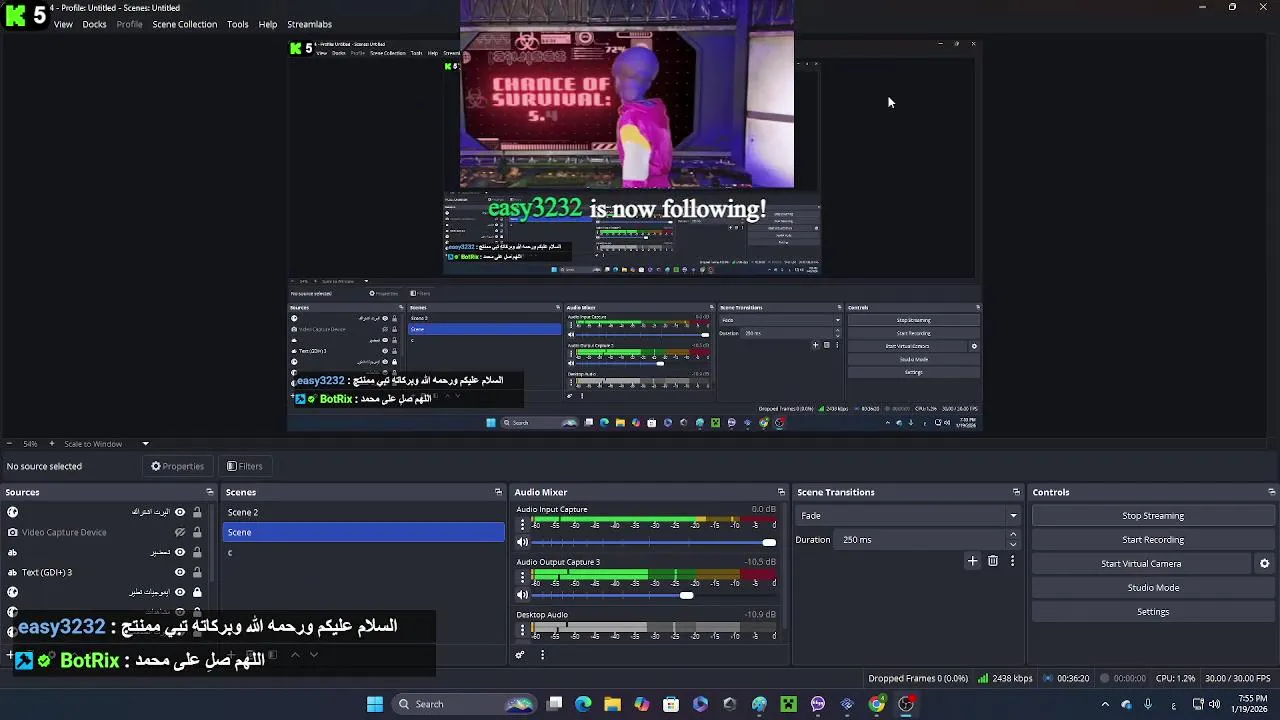The image size is (1280, 720).
Task: Unlock the fifth source row's lock
Action: point(197,592)
